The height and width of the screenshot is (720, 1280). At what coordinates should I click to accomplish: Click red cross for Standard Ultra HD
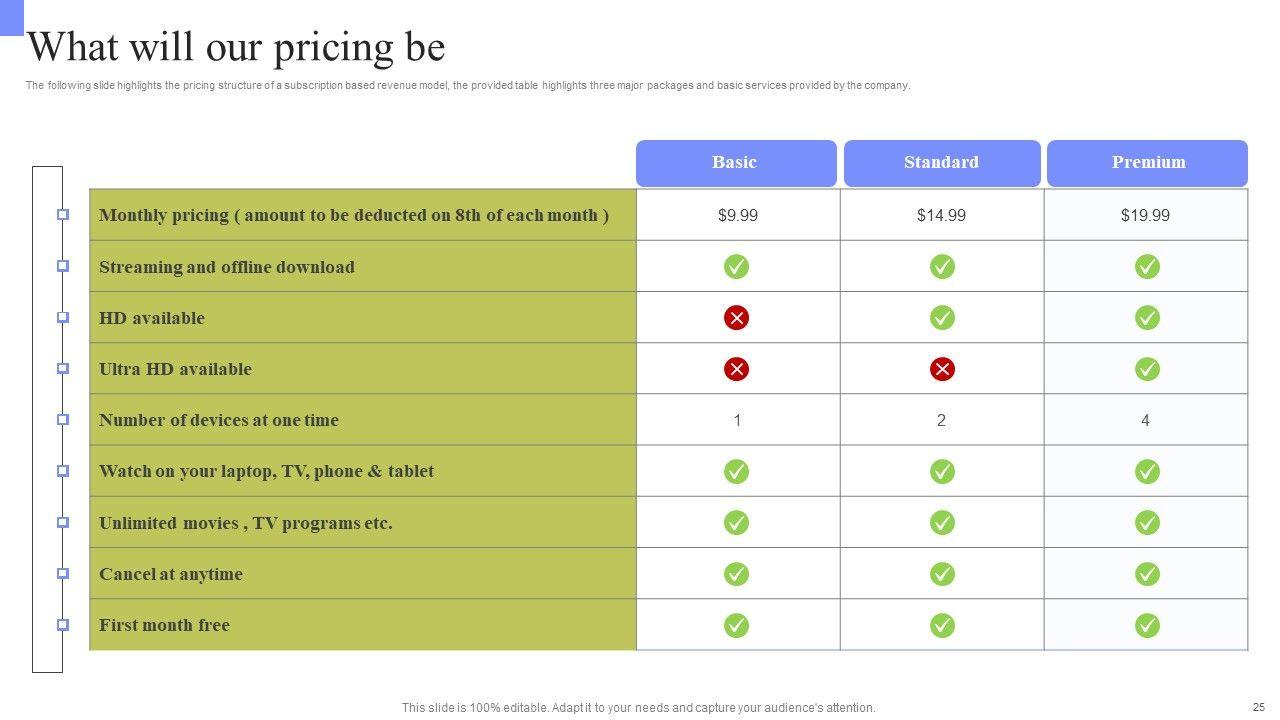coord(942,369)
